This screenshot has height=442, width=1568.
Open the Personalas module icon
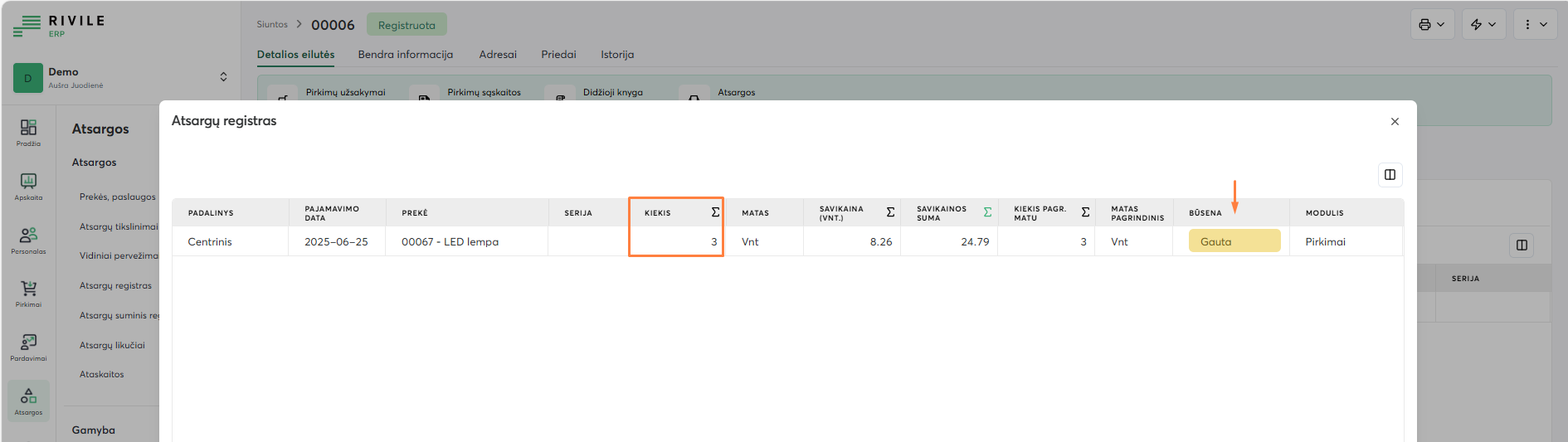click(28, 239)
